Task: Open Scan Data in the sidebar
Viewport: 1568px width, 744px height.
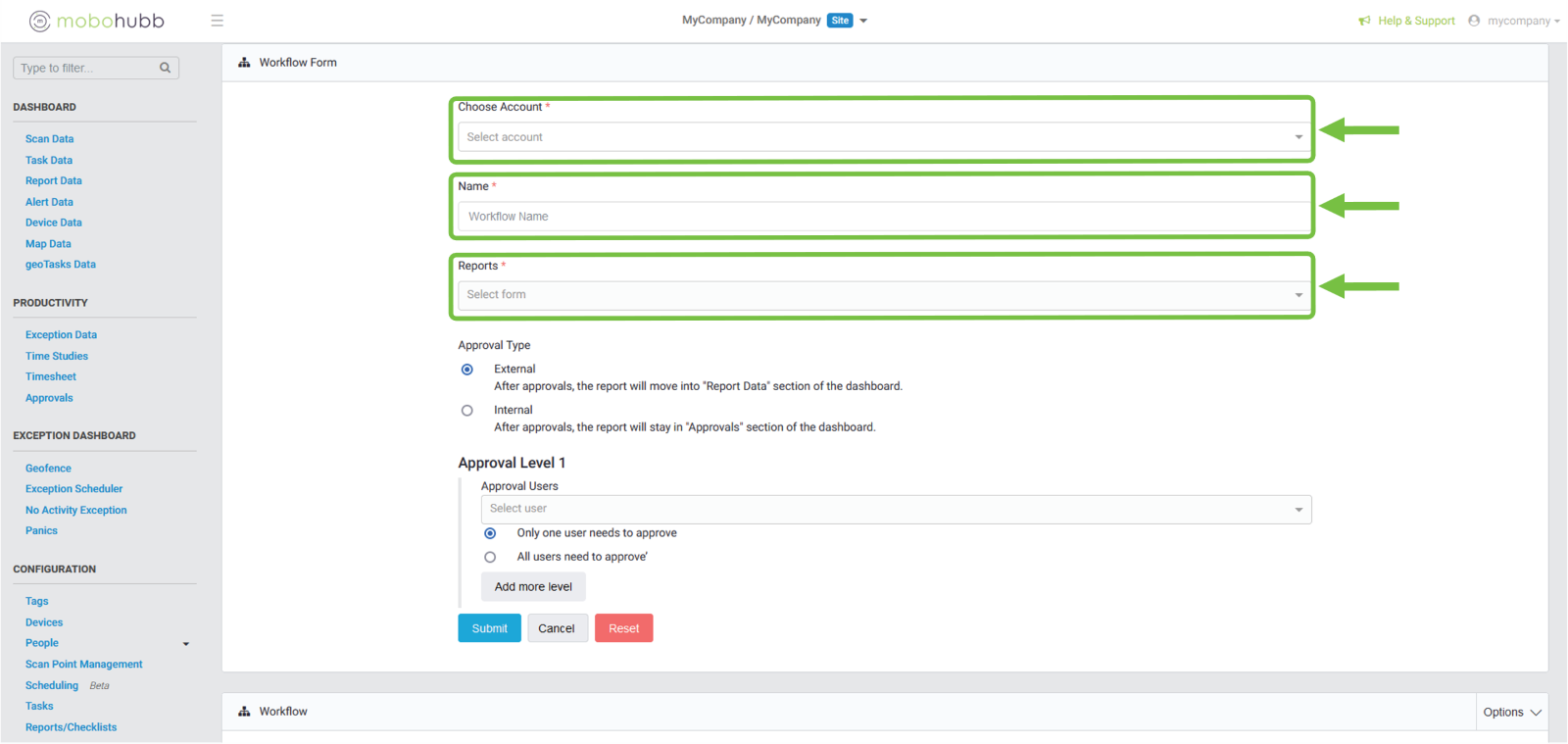Action: pyautogui.click(x=49, y=139)
